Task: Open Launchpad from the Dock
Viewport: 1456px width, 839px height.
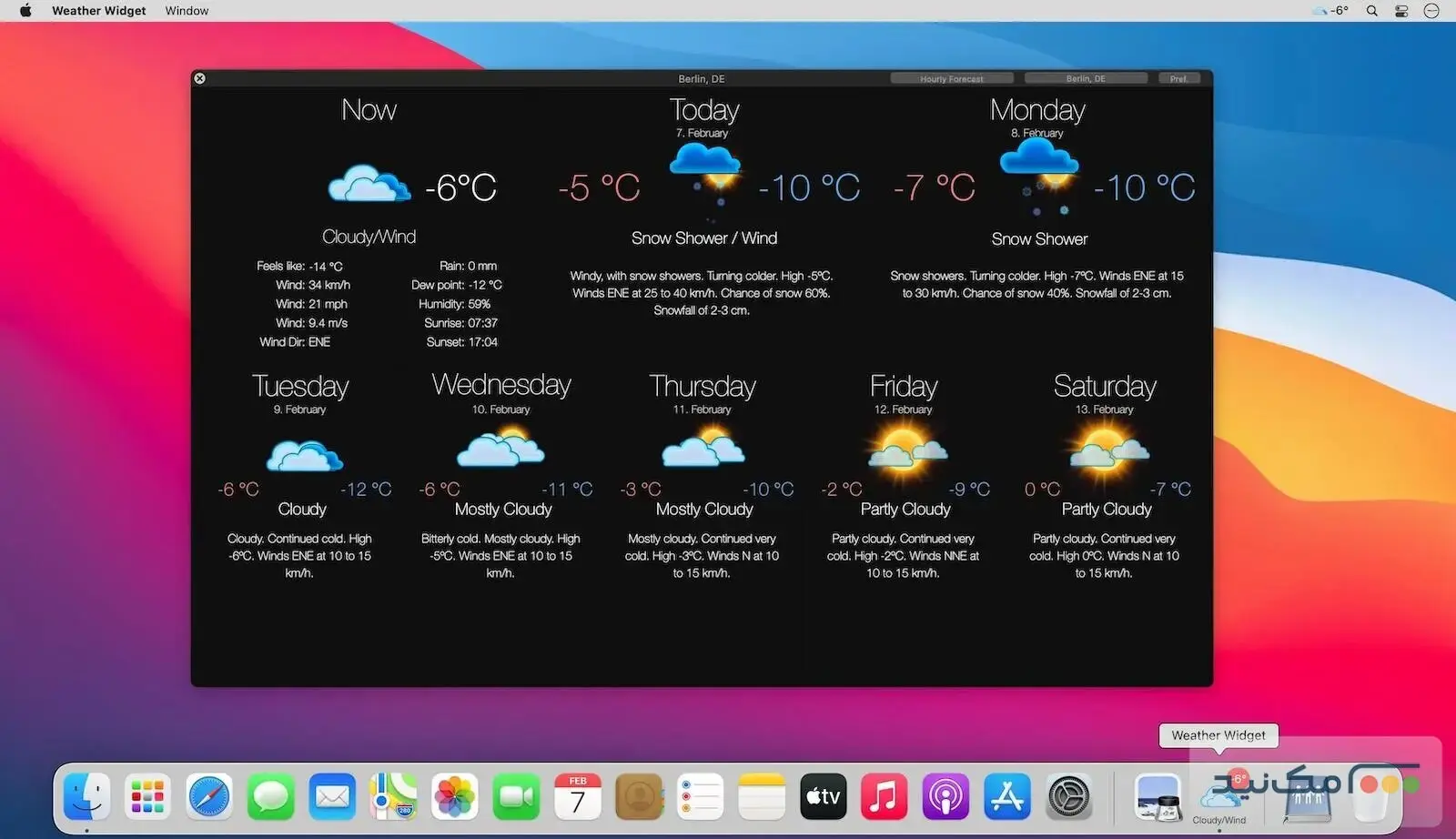Action: pos(147,796)
